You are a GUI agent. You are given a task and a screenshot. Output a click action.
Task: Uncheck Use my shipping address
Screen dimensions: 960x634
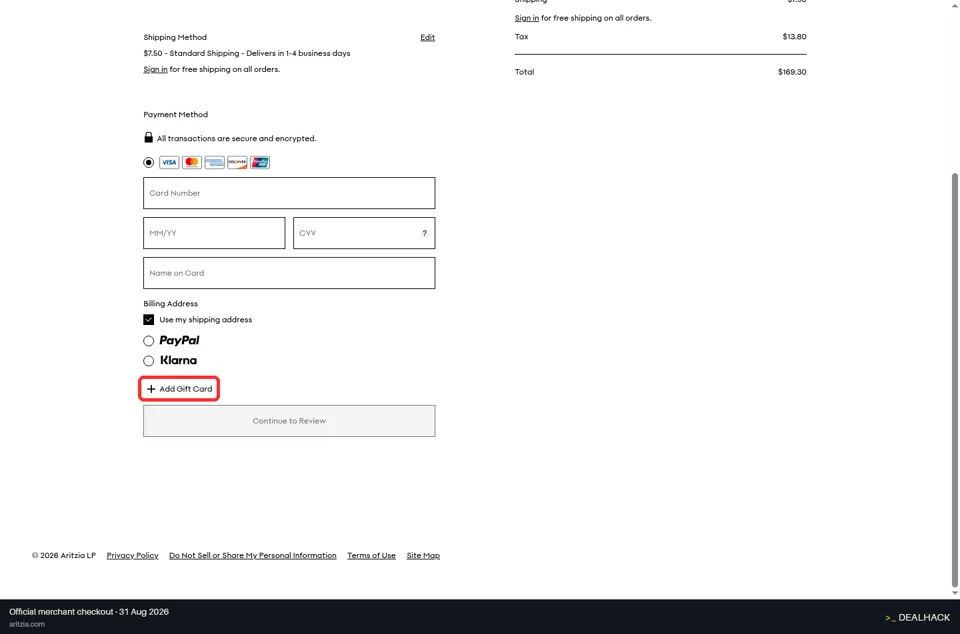click(x=148, y=319)
